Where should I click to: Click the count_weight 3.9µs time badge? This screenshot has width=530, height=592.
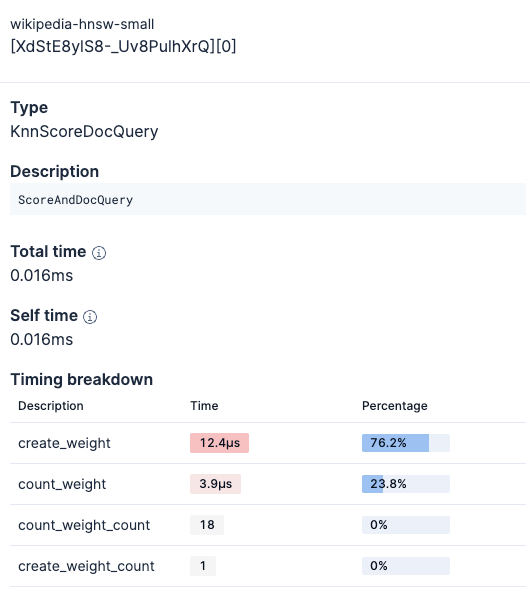point(215,484)
